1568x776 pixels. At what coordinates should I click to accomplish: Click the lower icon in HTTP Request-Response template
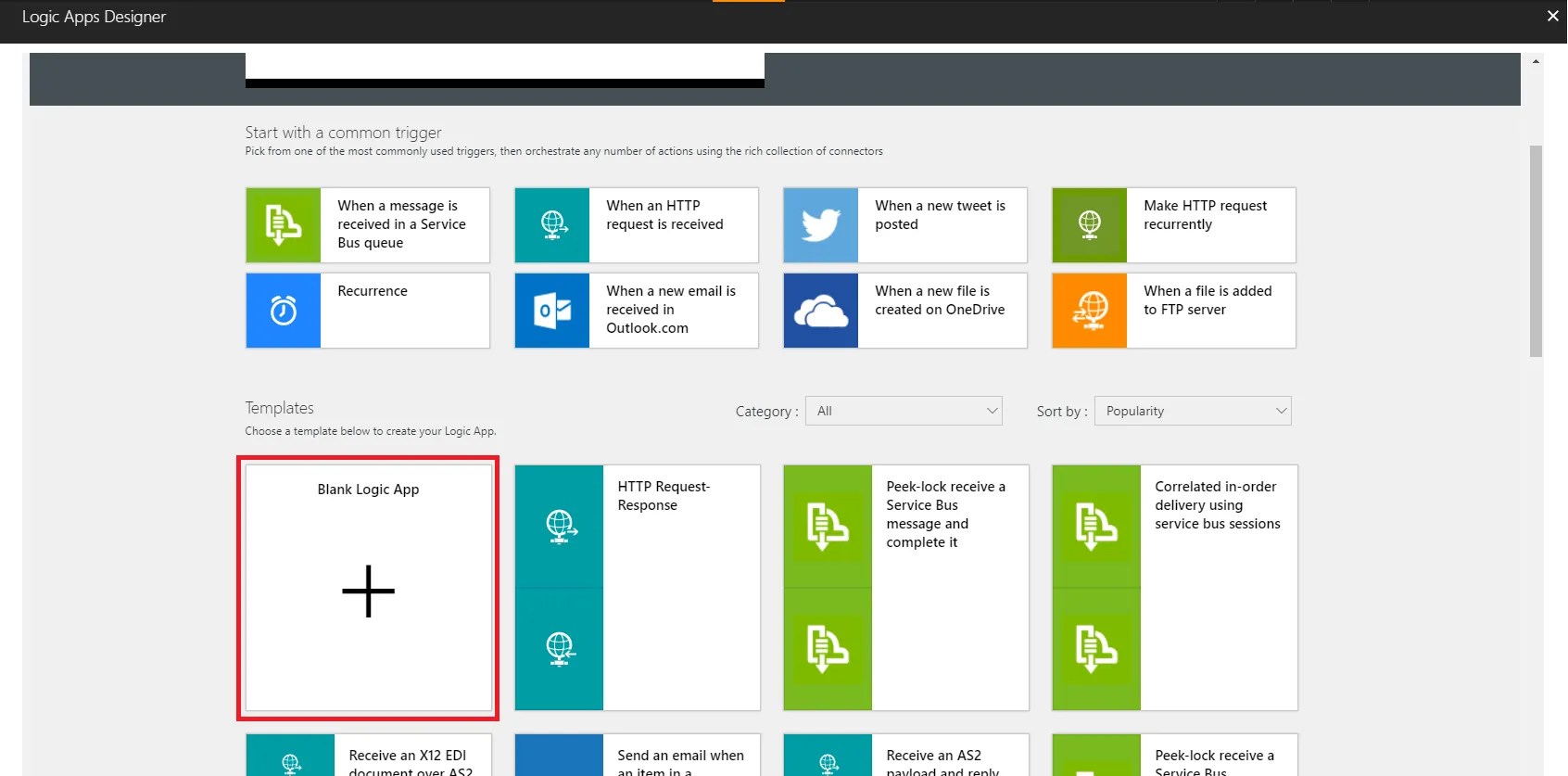(x=560, y=649)
